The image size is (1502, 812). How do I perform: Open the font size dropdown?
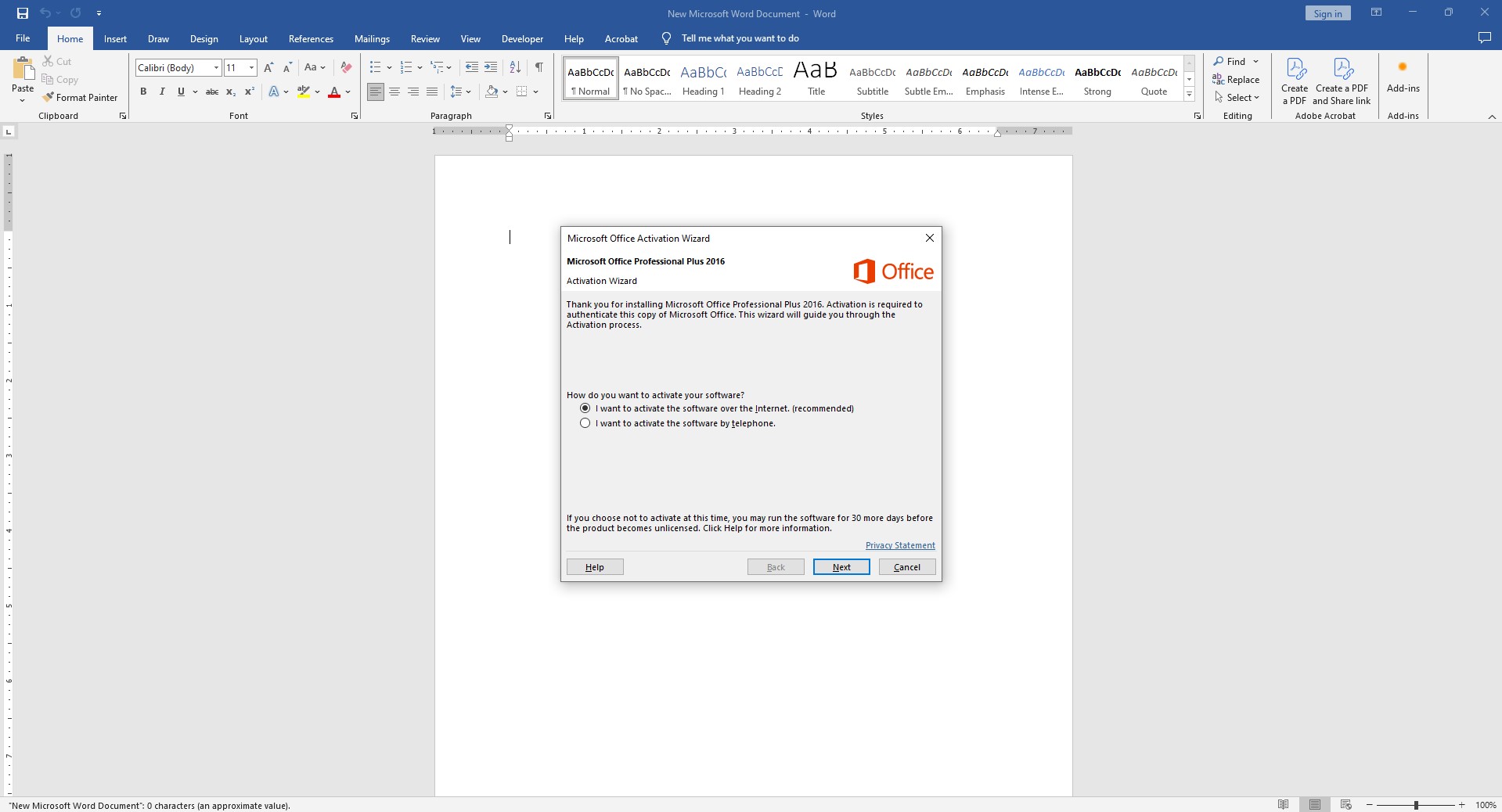[x=251, y=68]
